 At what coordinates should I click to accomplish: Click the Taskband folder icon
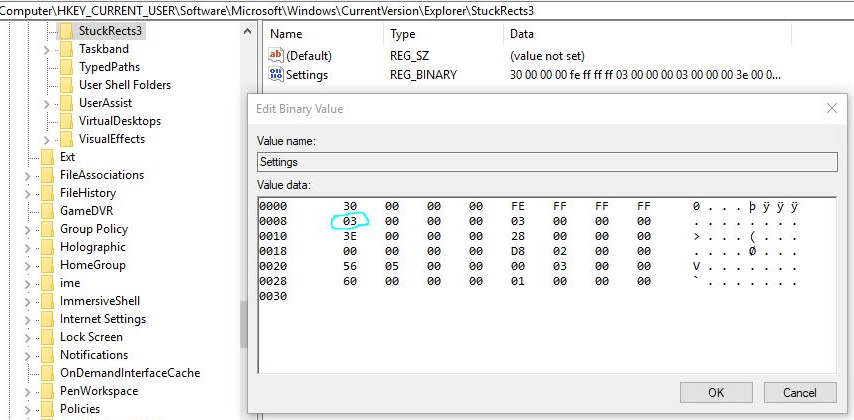[66, 49]
